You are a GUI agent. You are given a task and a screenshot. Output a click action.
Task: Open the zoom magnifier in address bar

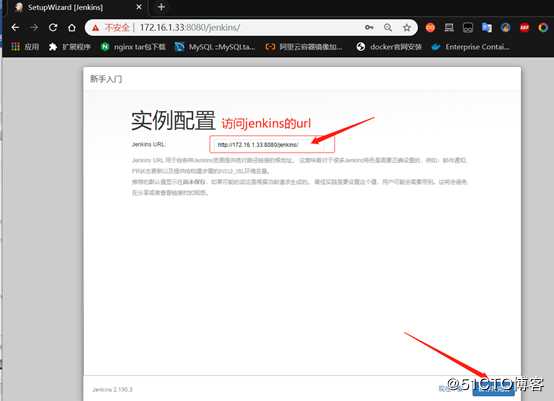click(x=388, y=28)
